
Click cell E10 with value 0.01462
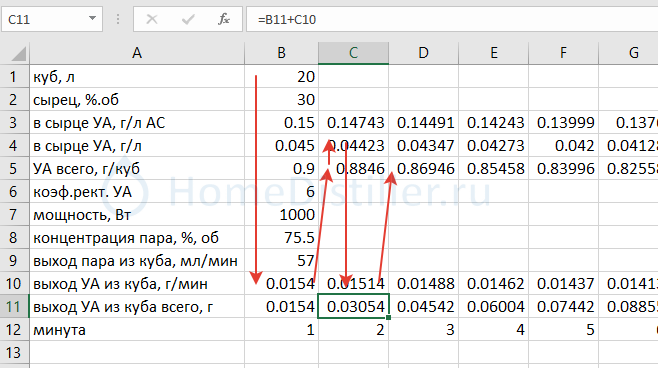494,284
